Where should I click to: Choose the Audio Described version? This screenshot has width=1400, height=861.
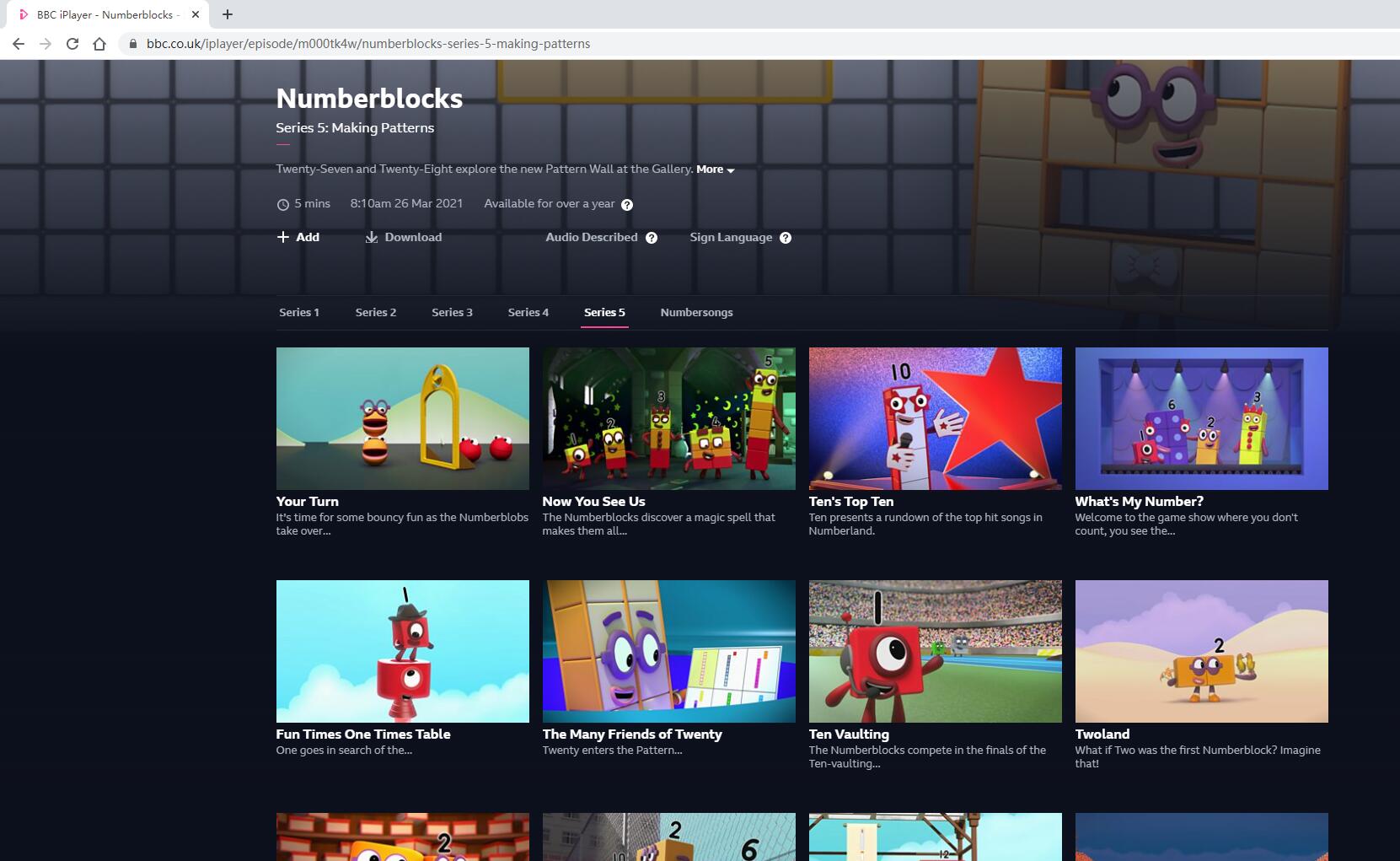592,237
